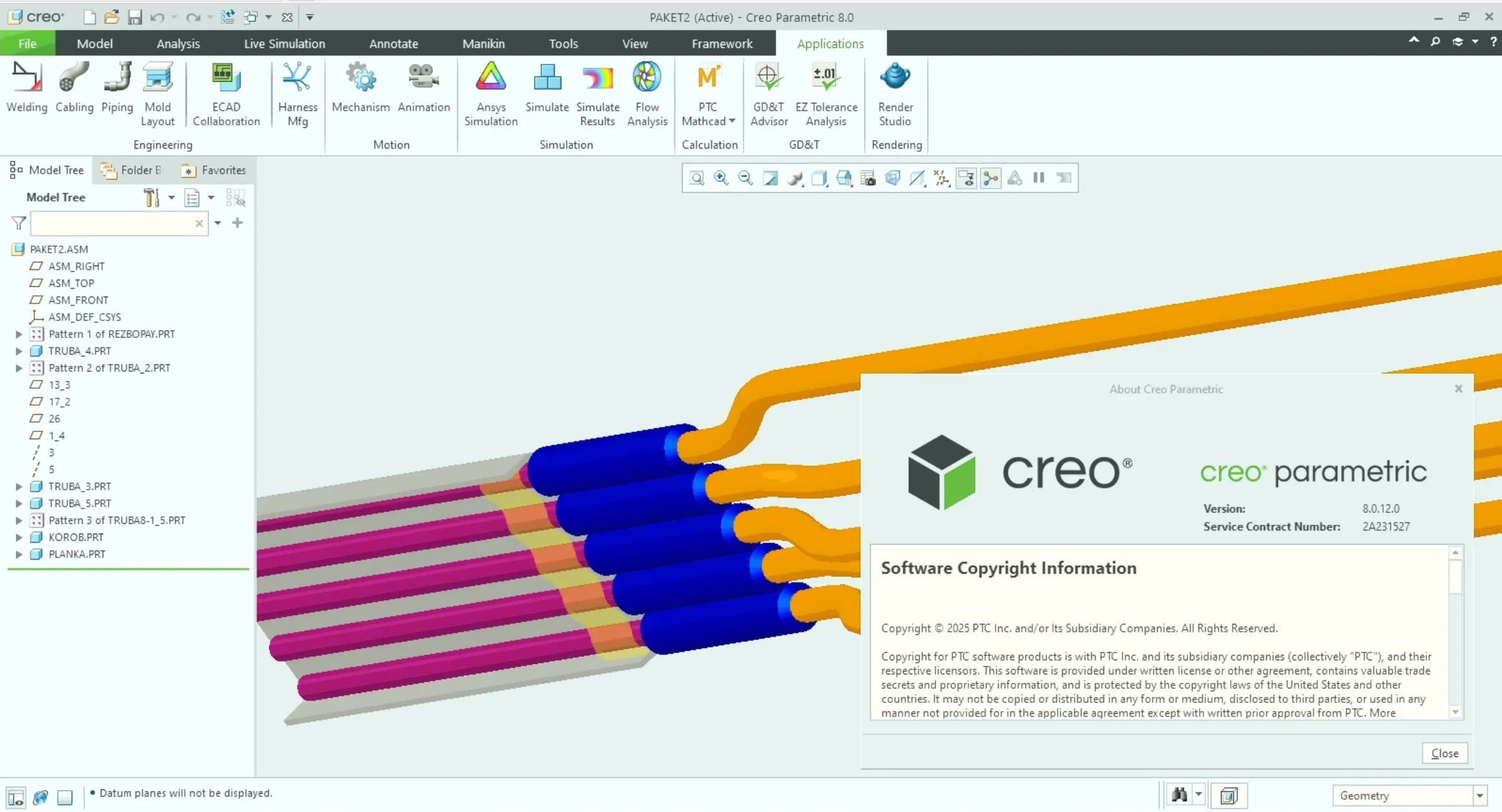The width and height of the screenshot is (1502, 812).
Task: Close the window with X icon in quick toolbar
Action: pyautogui.click(x=287, y=17)
